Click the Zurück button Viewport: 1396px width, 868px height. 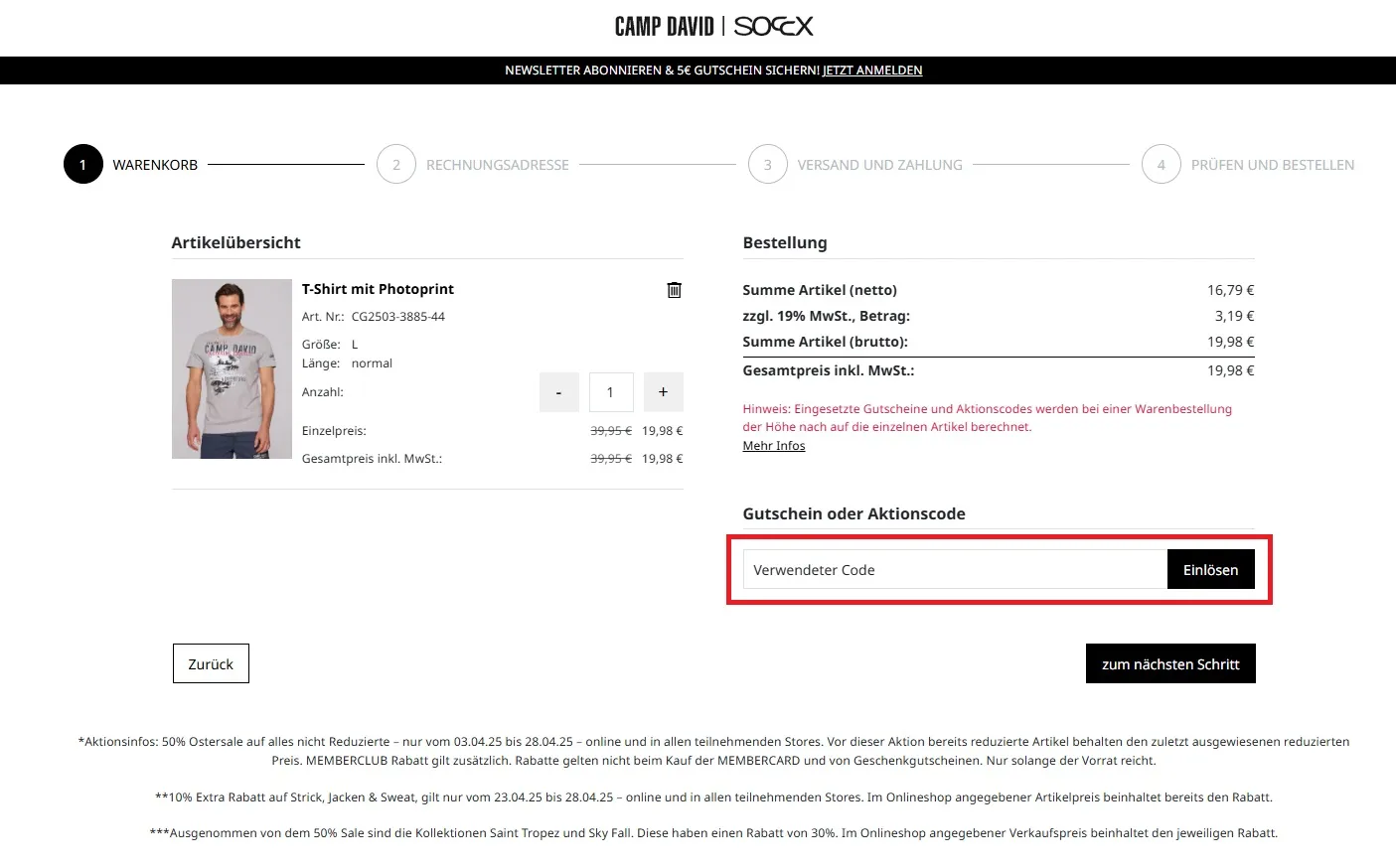pyautogui.click(x=211, y=663)
